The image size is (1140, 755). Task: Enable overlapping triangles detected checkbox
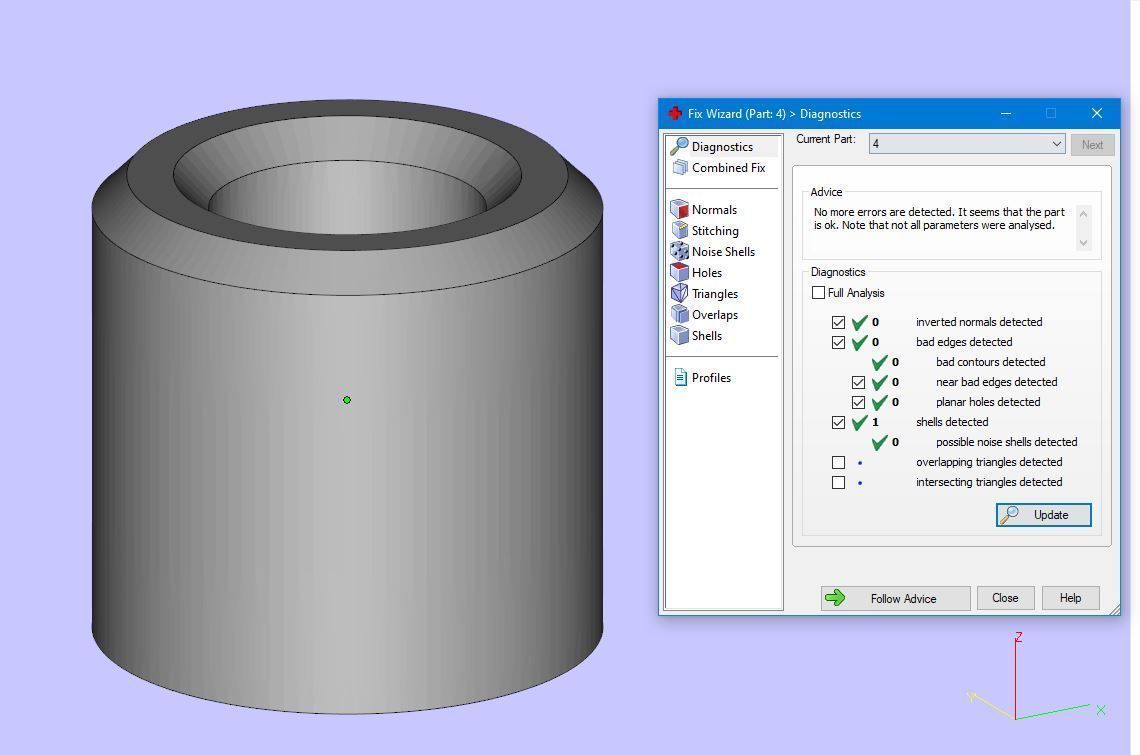pos(838,463)
